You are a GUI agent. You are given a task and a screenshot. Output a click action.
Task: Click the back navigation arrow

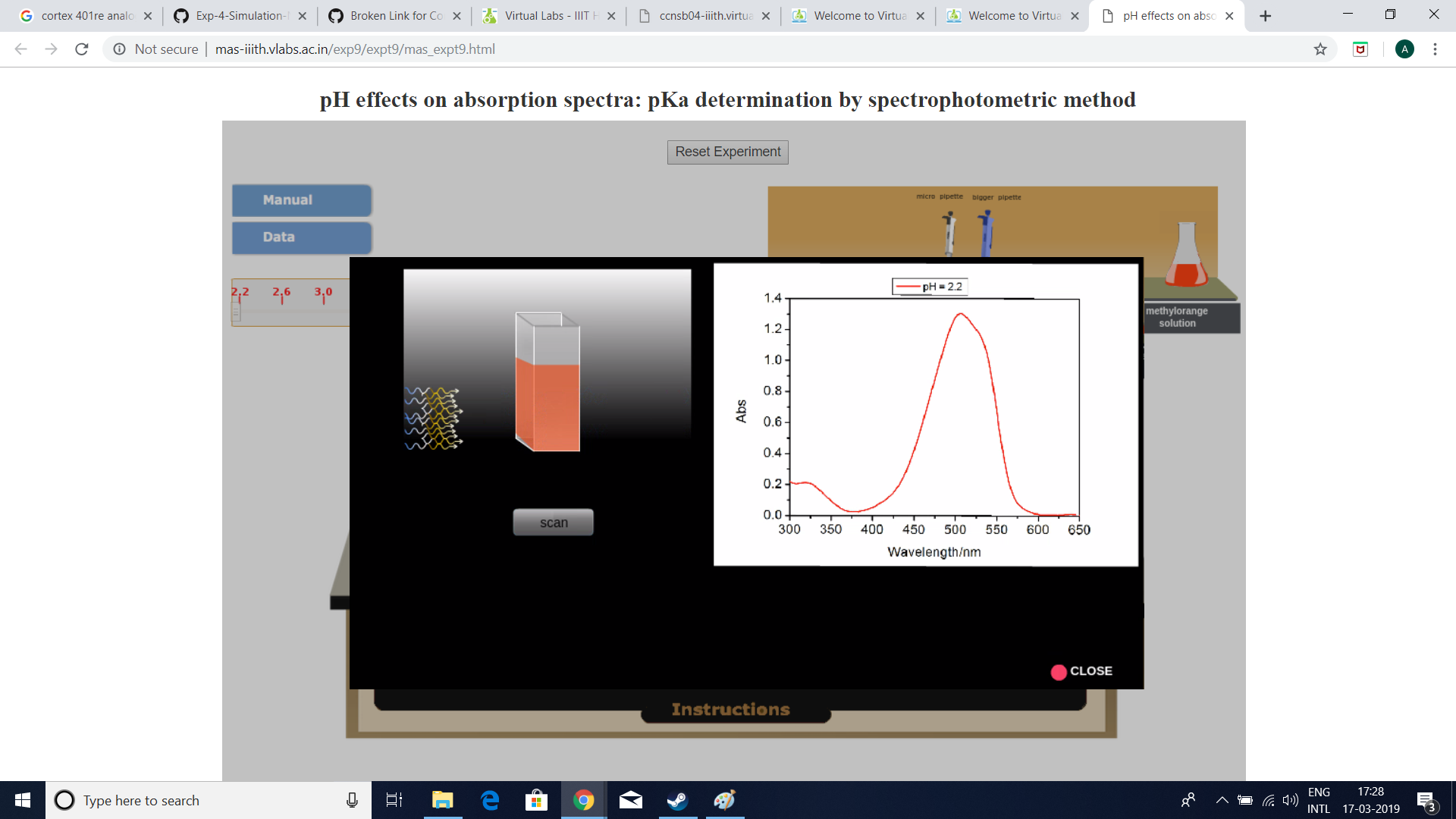(x=20, y=49)
